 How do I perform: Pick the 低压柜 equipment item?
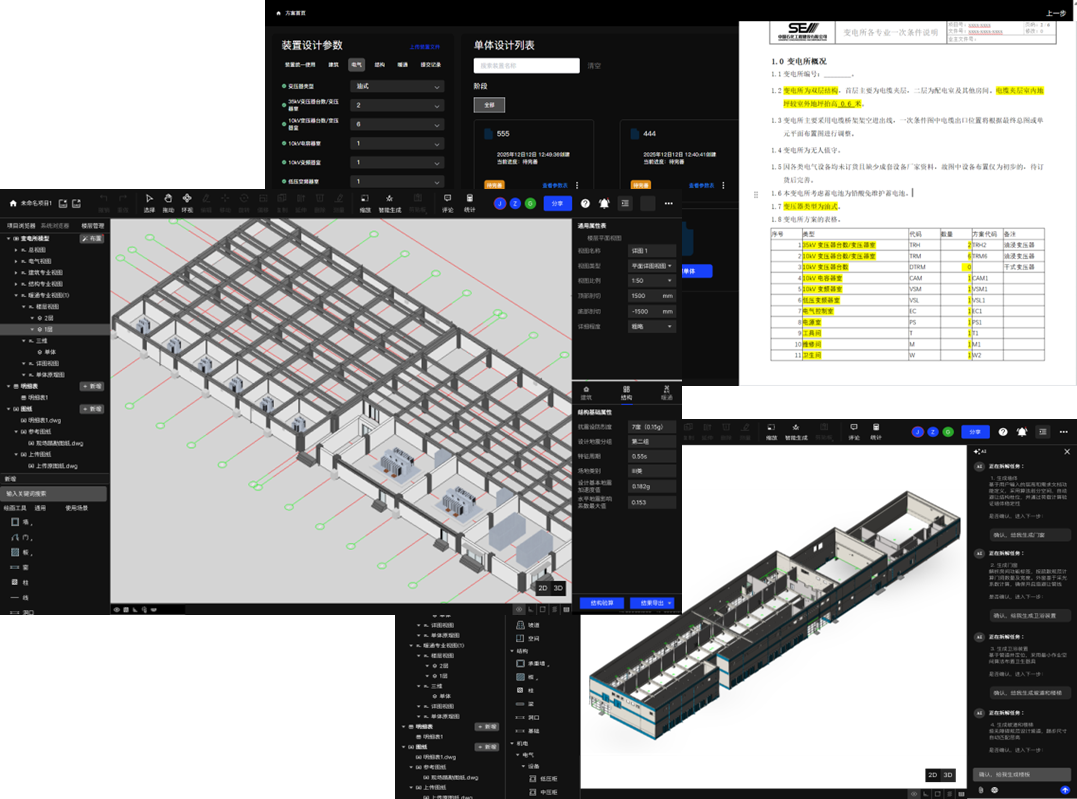(544, 778)
